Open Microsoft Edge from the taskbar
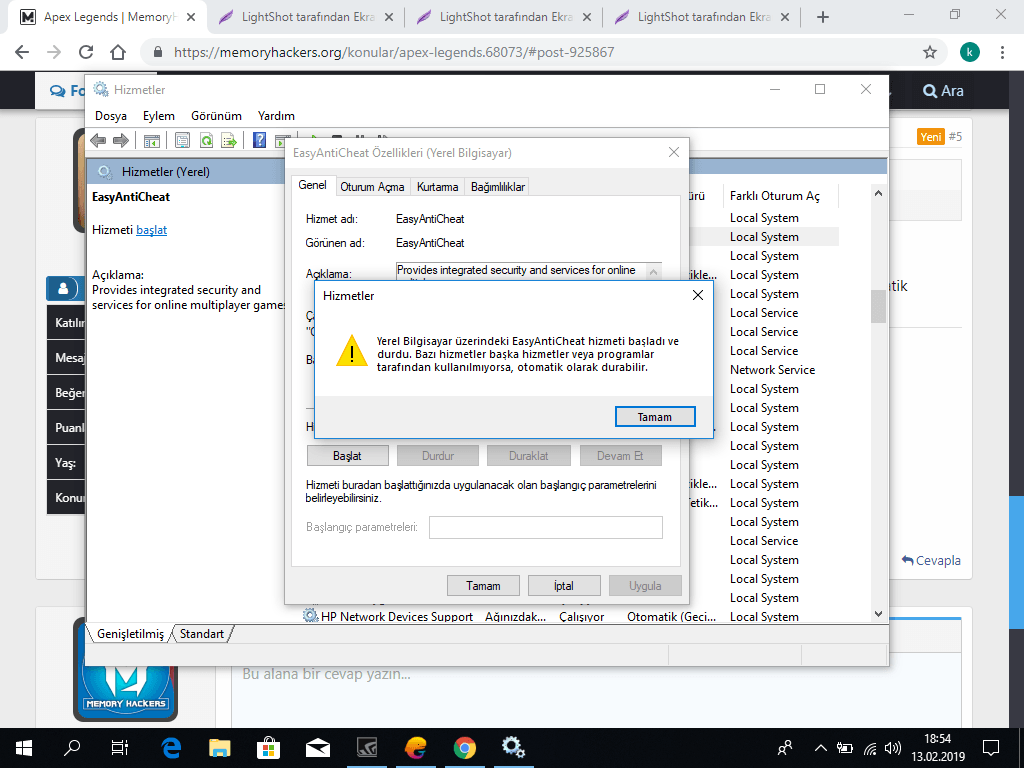 pyautogui.click(x=170, y=748)
